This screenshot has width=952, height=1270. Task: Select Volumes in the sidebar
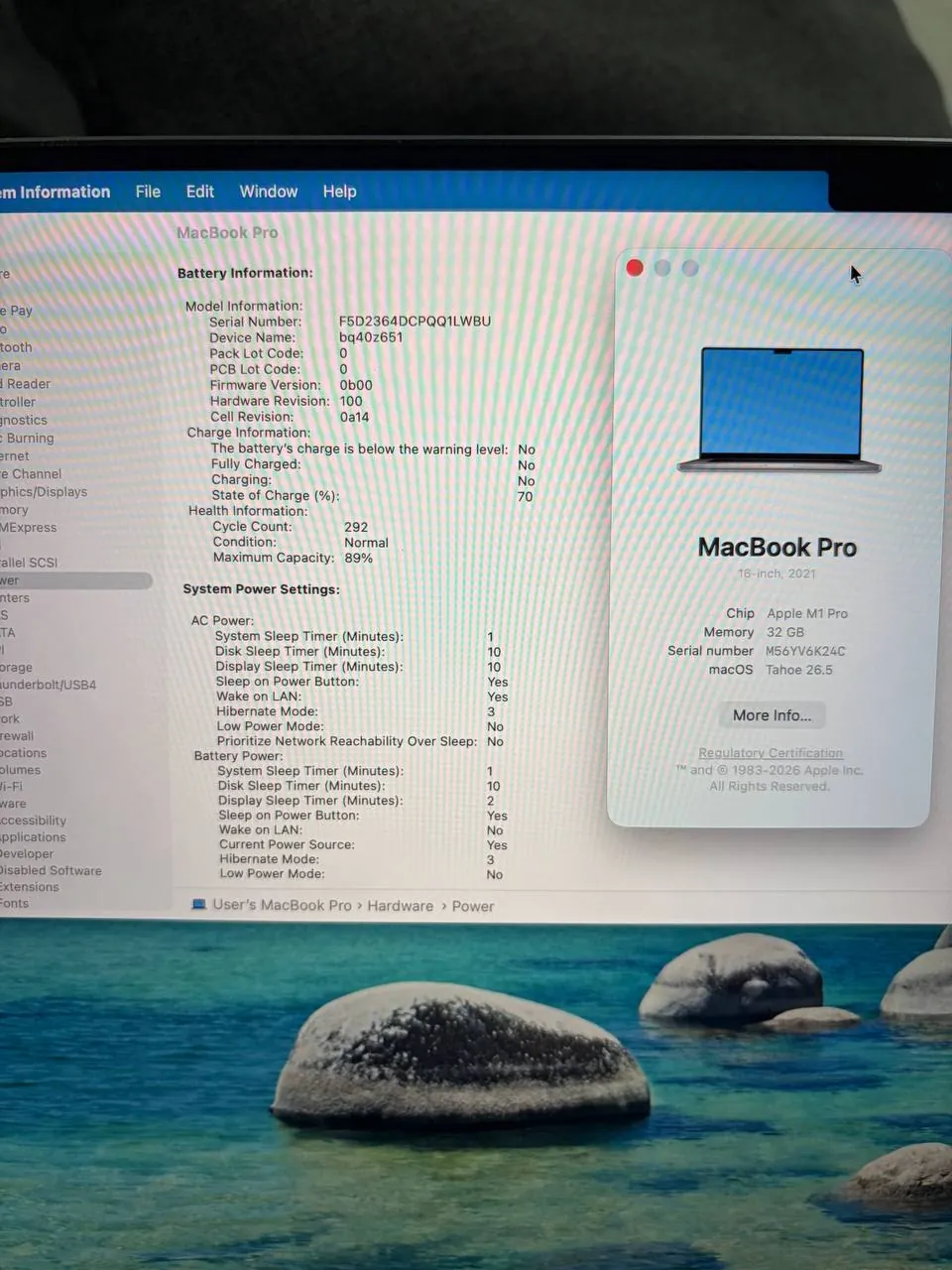[21, 770]
